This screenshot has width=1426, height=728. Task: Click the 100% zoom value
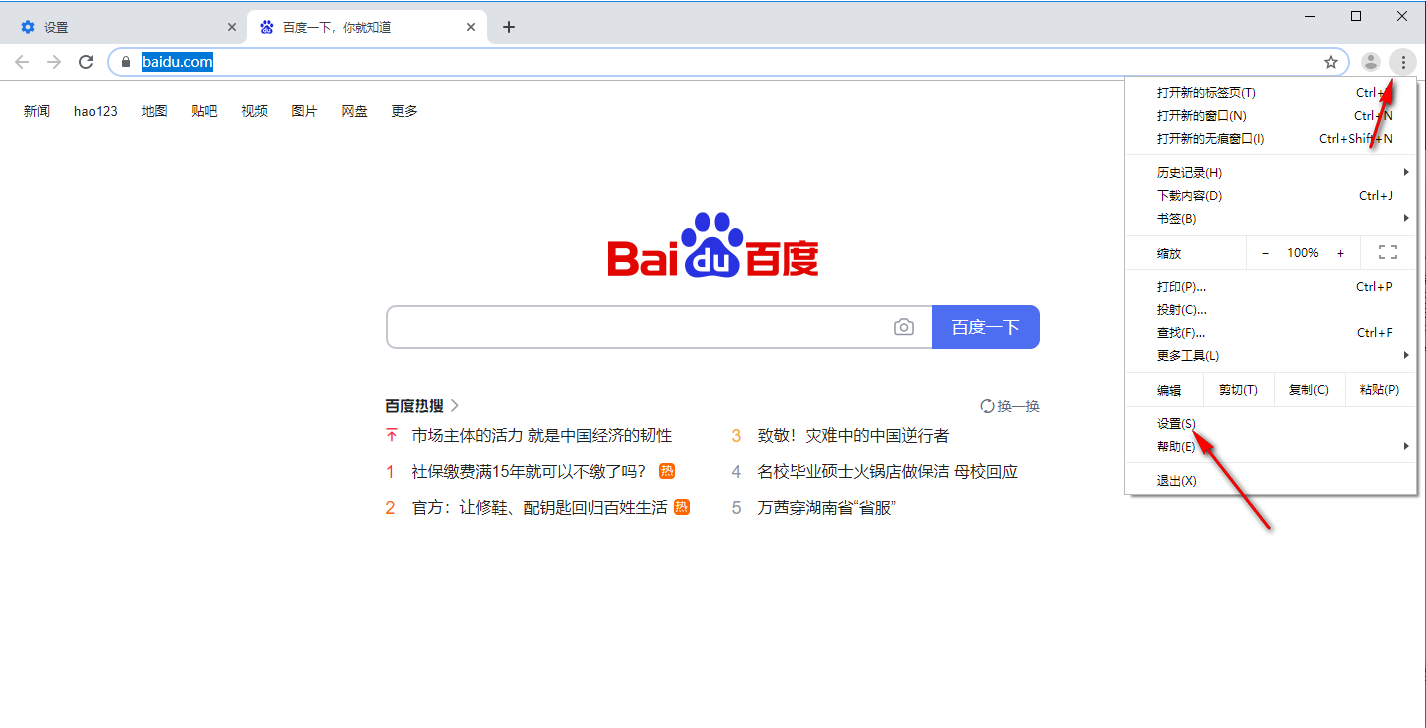coord(1303,253)
